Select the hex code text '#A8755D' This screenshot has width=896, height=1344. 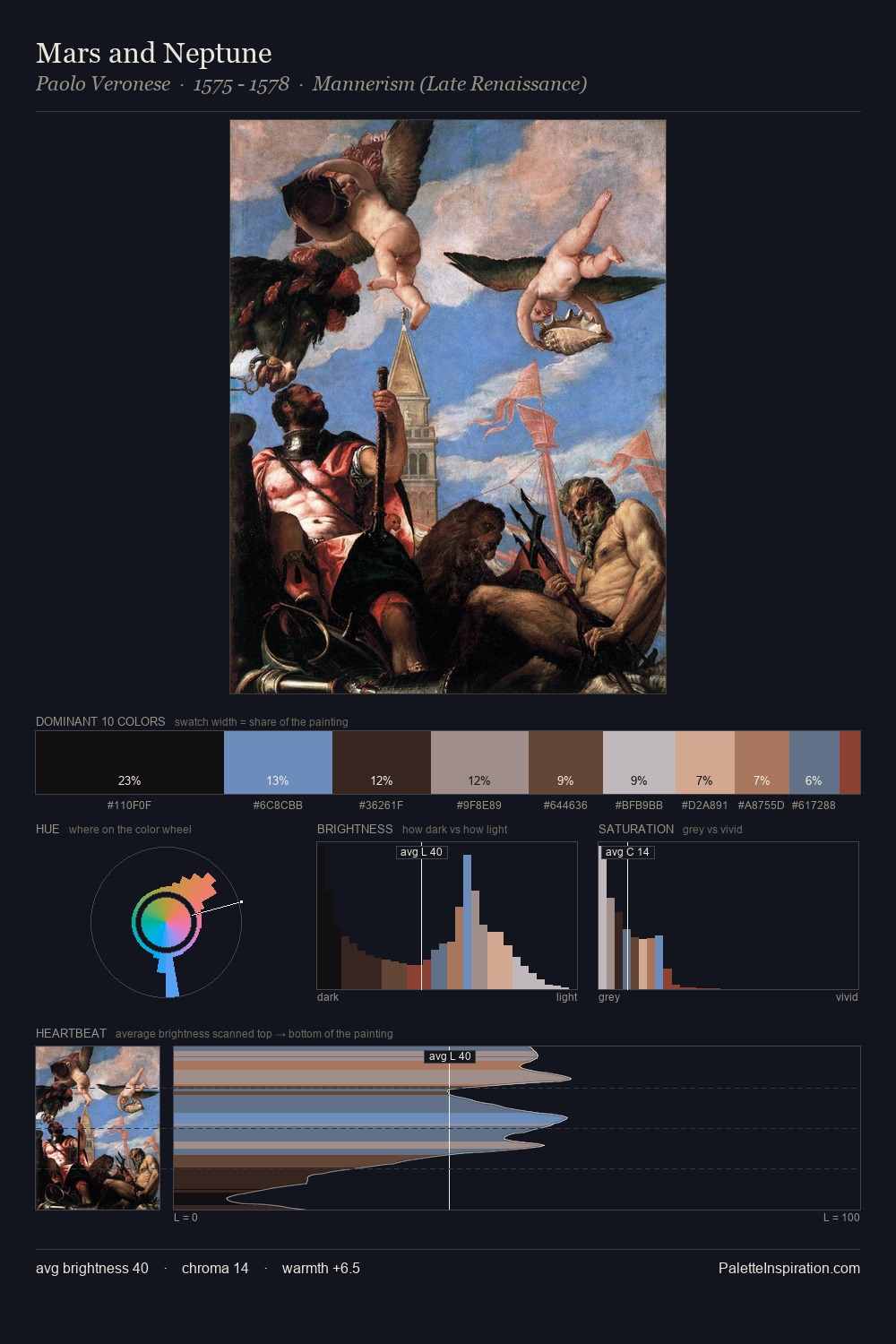point(762,805)
